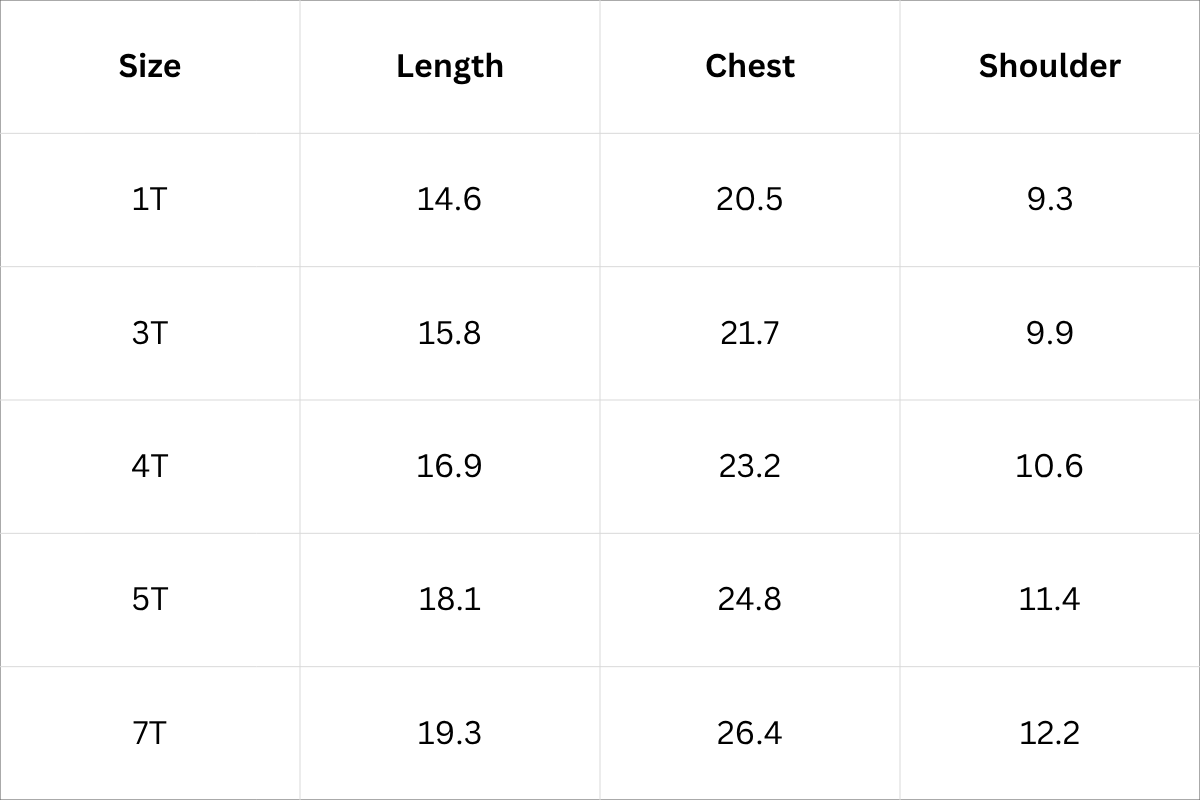
Task: Click the Size column header
Action: pos(150,66)
